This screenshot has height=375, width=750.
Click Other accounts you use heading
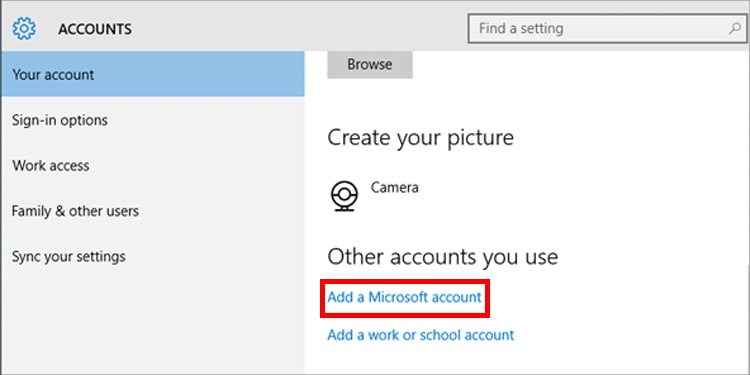tap(442, 257)
